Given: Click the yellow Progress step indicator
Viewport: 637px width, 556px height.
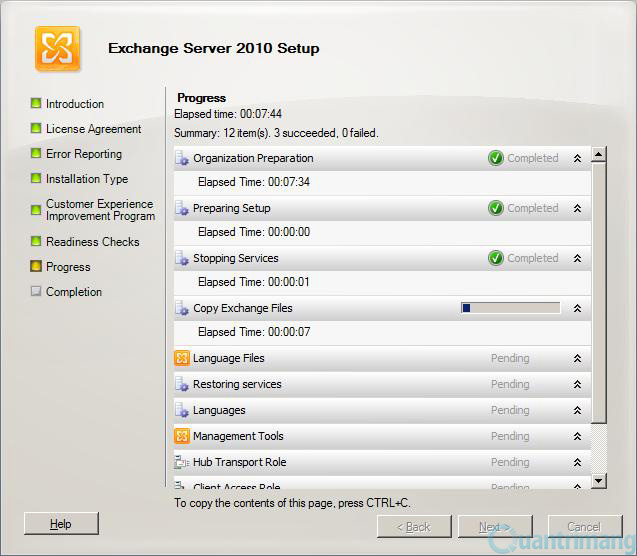Looking at the screenshot, I should click(x=36, y=266).
